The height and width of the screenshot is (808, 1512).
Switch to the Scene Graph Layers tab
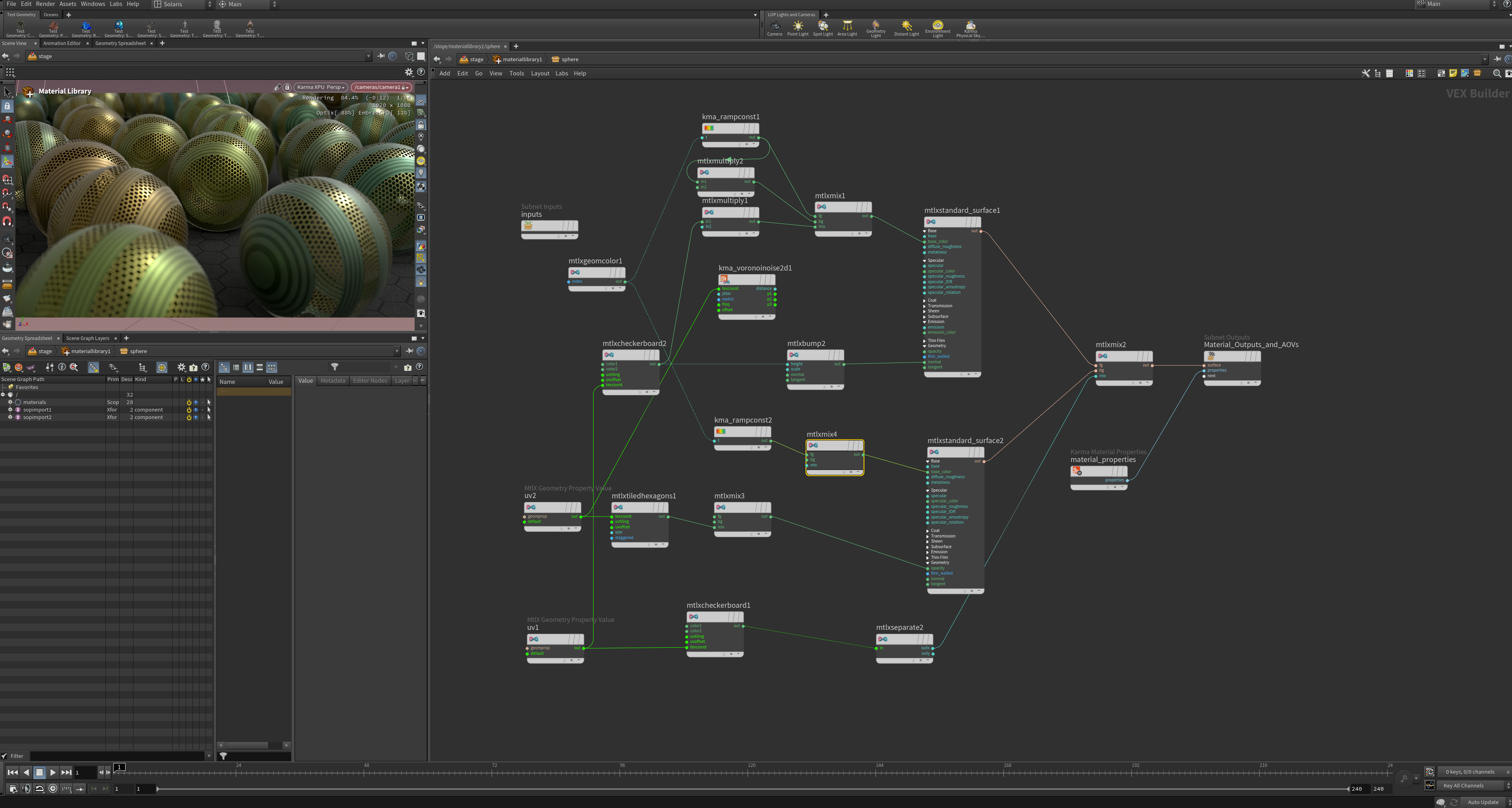click(x=87, y=338)
